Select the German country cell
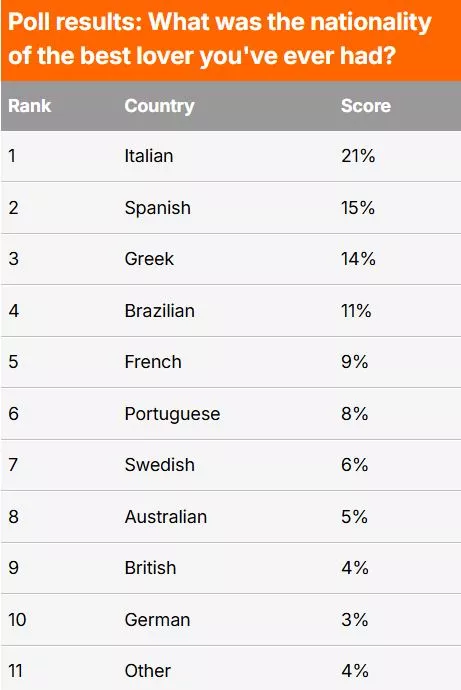The height and width of the screenshot is (690, 461). [157, 620]
